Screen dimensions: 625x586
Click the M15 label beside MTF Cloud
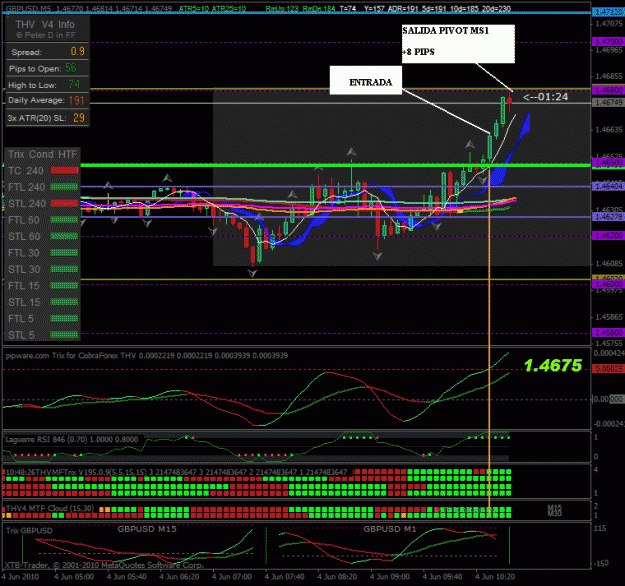pos(554,507)
